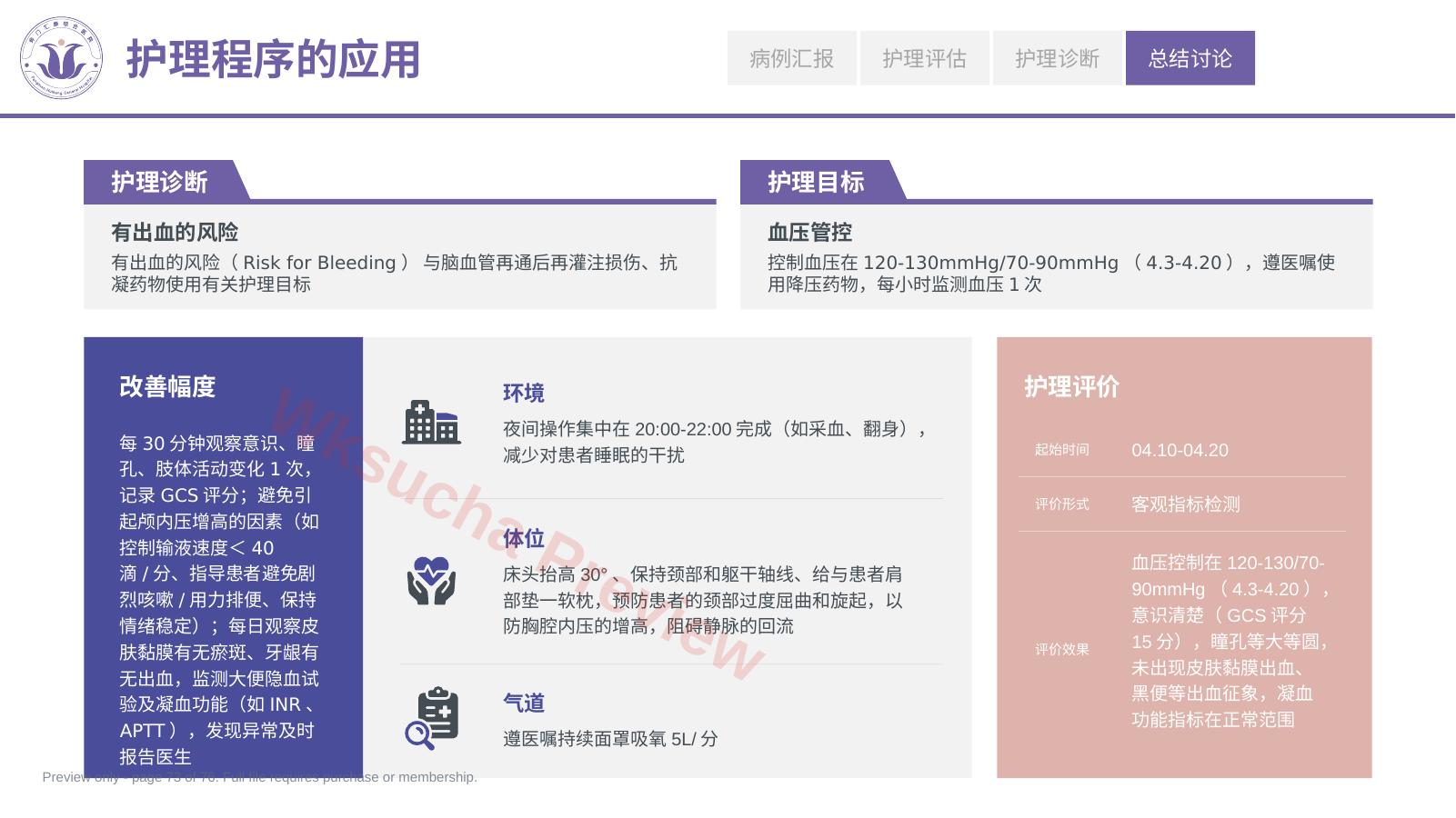Screen dimensions: 1456x818
Task: Switch to the 护理评估 tab
Action: coord(924,58)
